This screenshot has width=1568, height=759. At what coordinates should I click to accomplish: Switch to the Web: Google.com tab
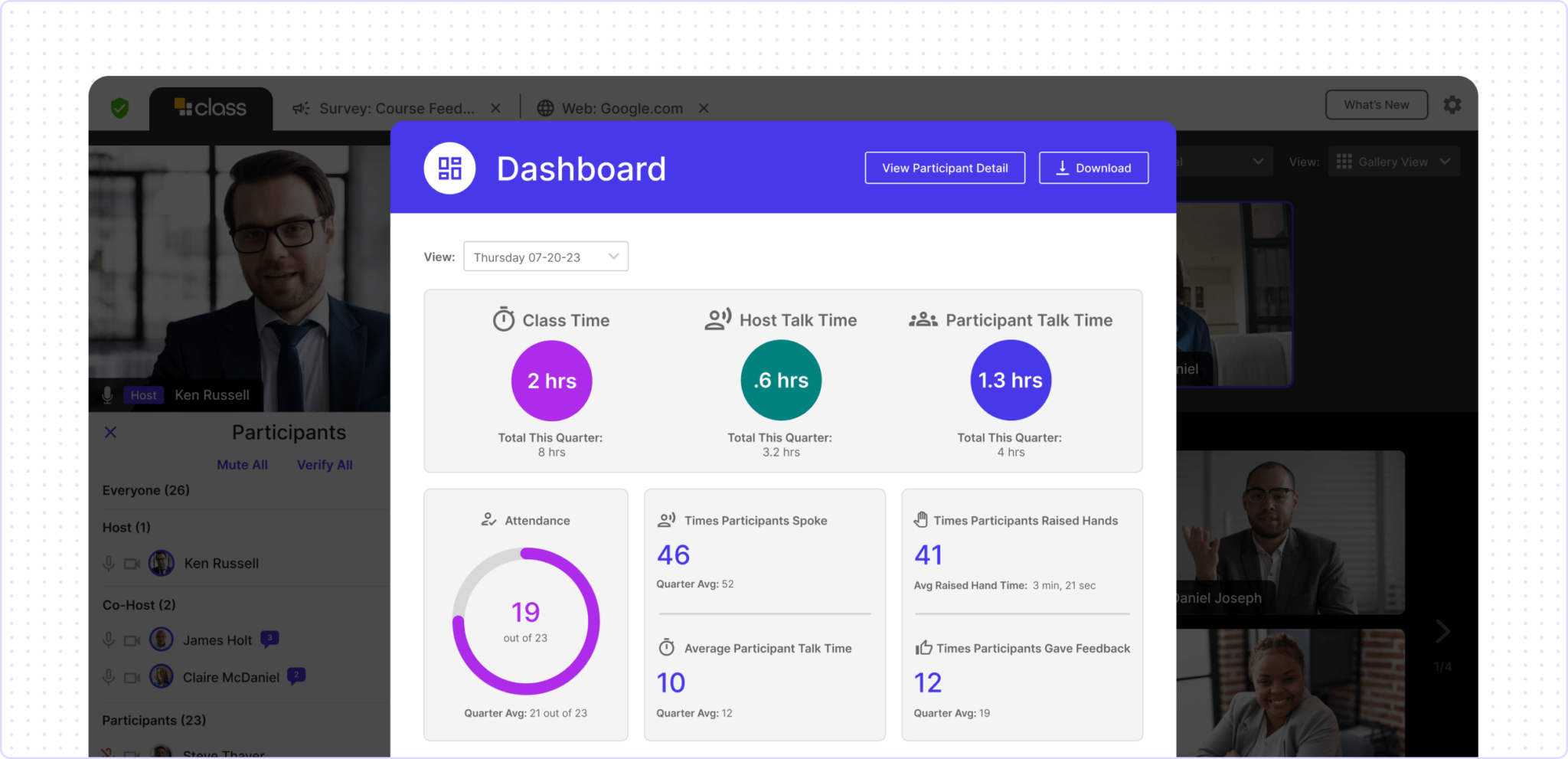[622, 108]
